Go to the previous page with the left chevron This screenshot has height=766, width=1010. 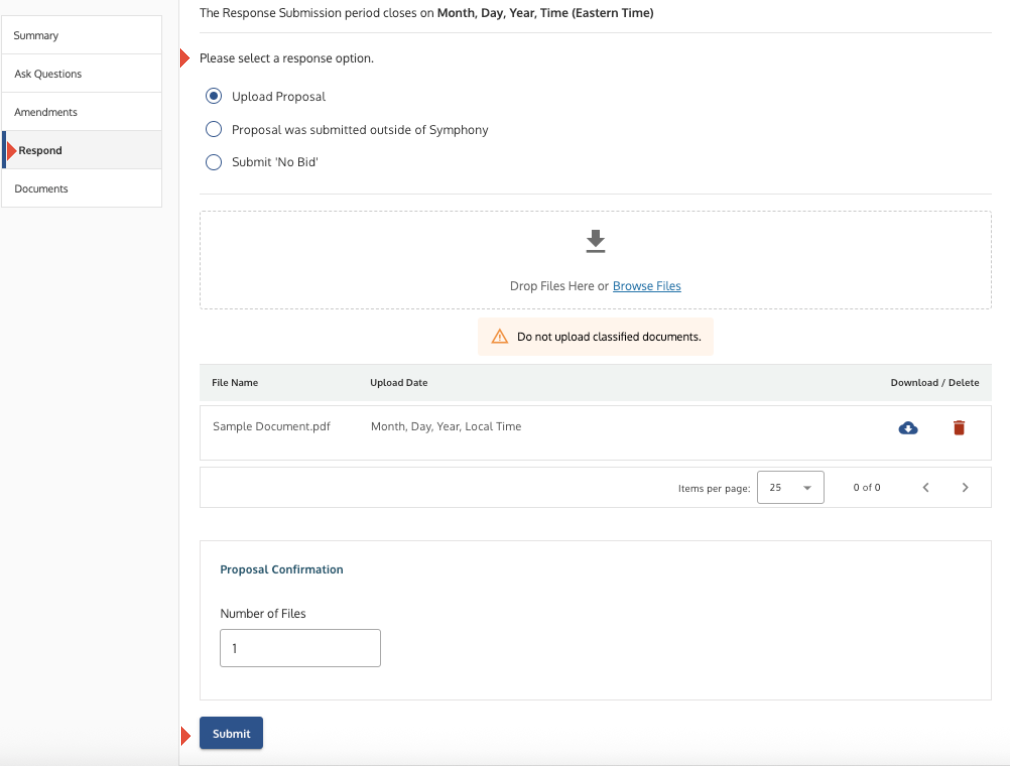coord(925,487)
